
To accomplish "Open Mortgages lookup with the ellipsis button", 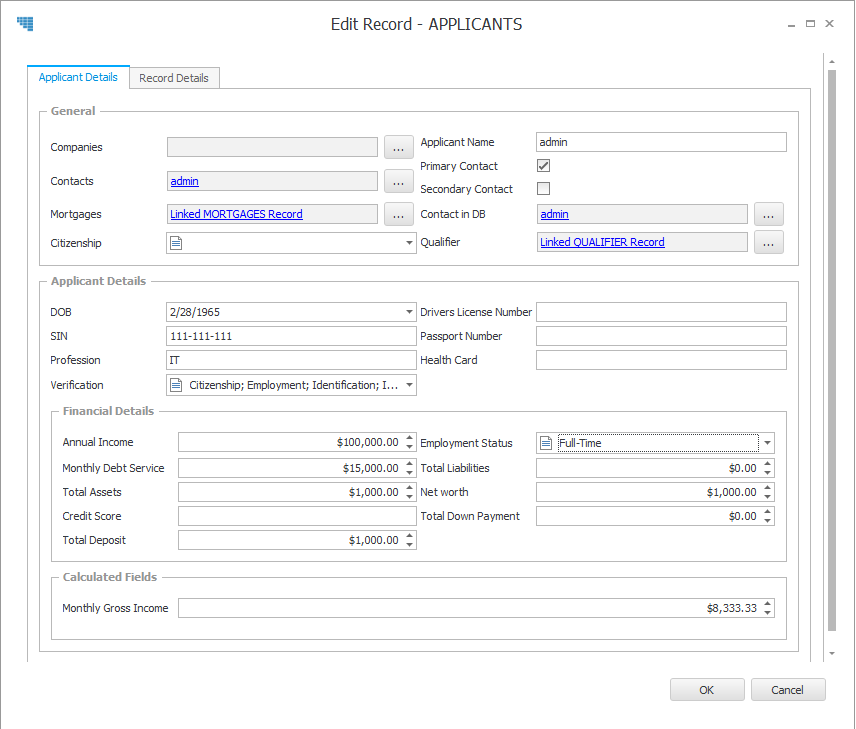I will pos(399,214).
